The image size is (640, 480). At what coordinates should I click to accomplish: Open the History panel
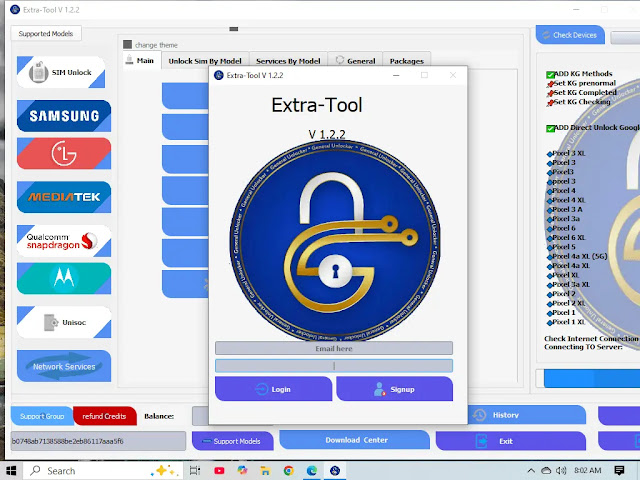click(x=527, y=415)
